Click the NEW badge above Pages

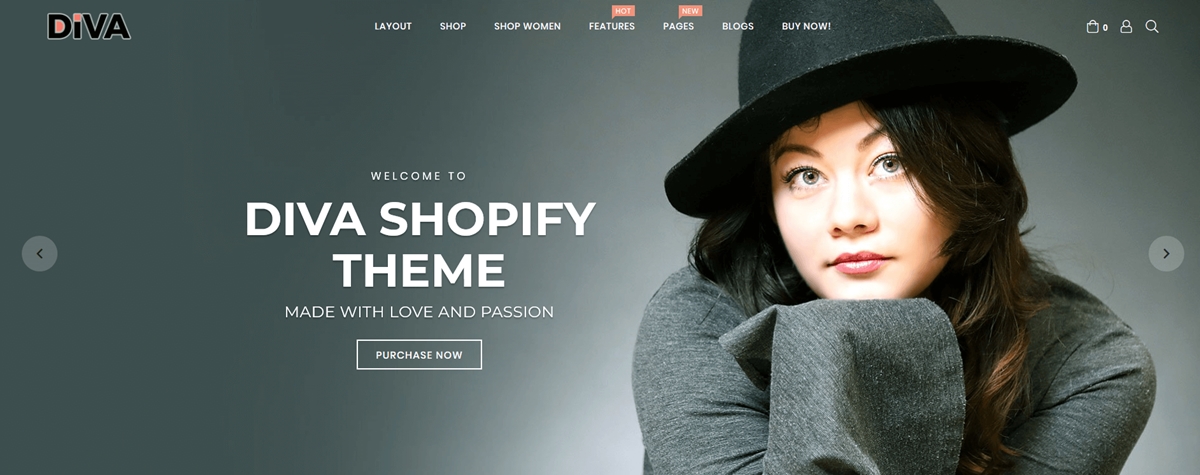click(x=690, y=11)
